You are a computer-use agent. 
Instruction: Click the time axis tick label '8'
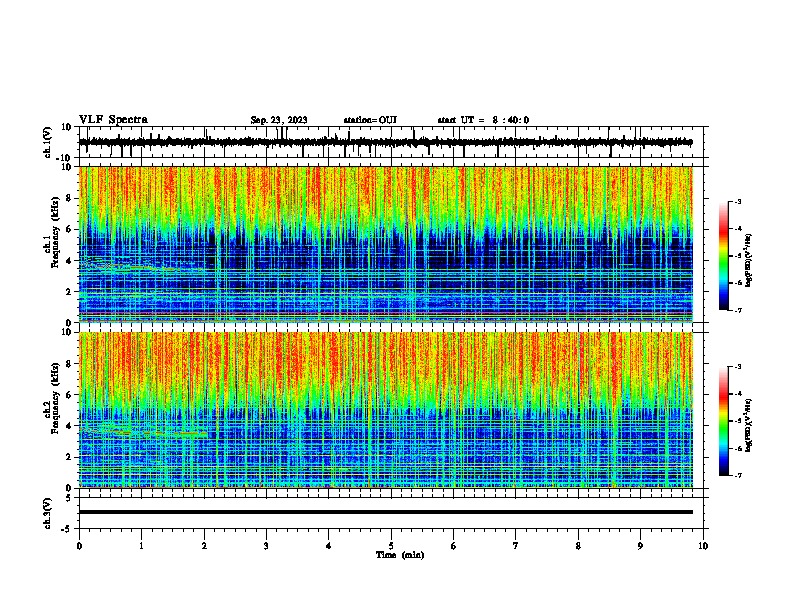pyautogui.click(x=578, y=546)
